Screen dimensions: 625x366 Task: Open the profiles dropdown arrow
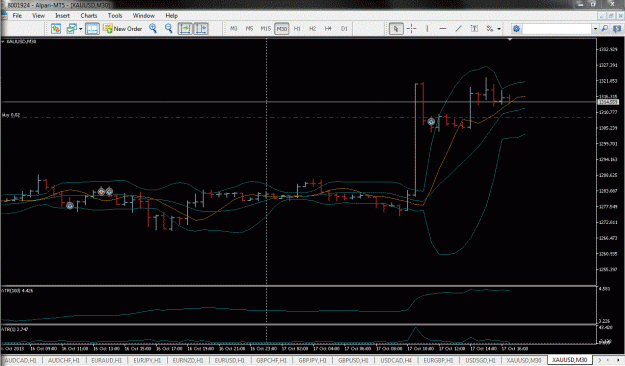coord(81,29)
